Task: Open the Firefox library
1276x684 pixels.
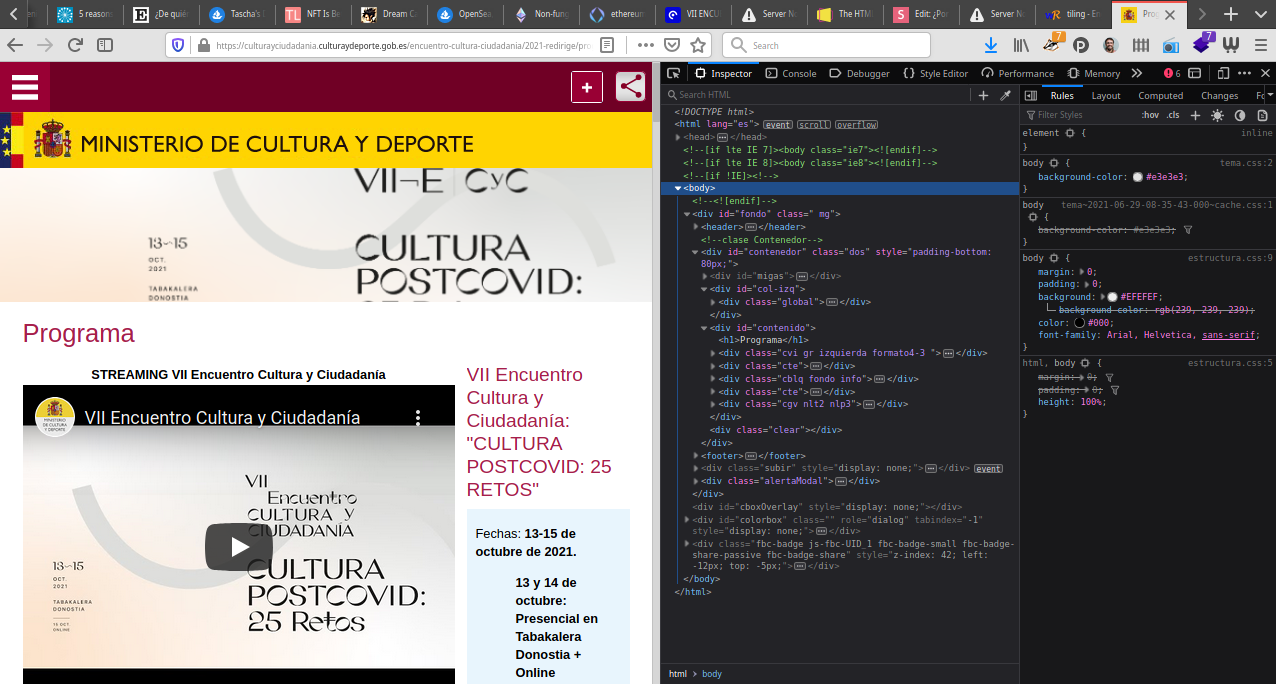Action: pyautogui.click(x=1021, y=45)
